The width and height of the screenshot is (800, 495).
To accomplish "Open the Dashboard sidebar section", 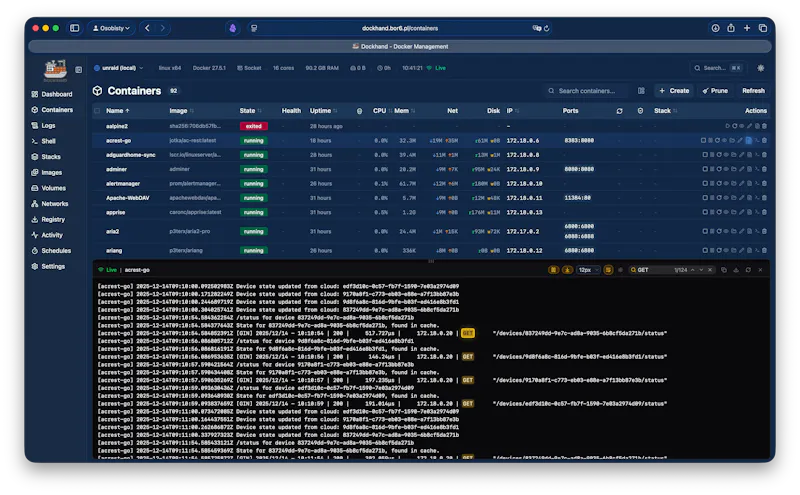I will pos(52,94).
